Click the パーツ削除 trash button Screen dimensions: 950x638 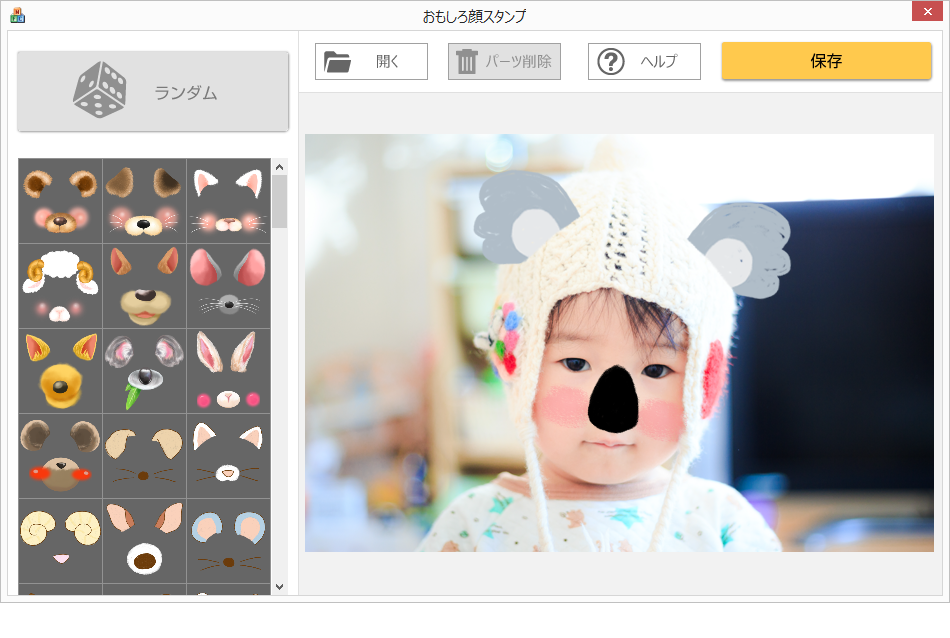504,62
